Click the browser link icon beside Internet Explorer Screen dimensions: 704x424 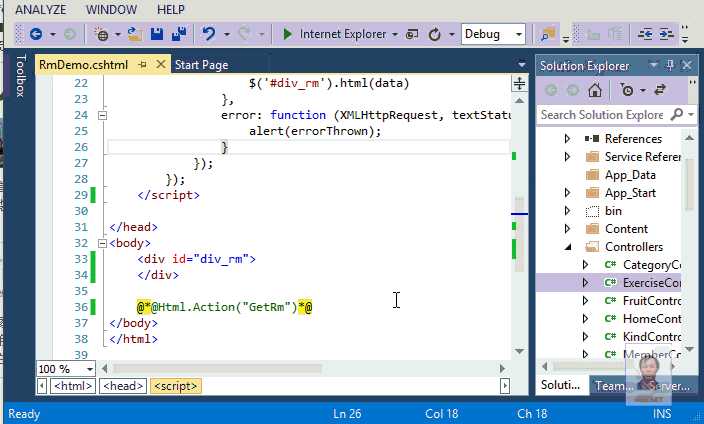click(x=412, y=34)
